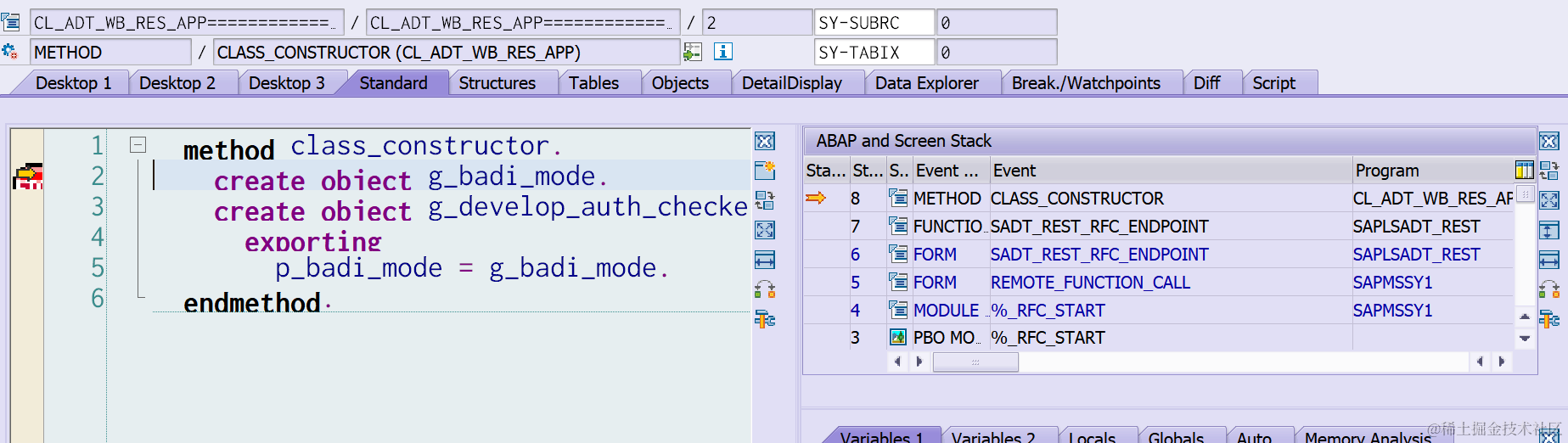This screenshot has height=443, width=1568.
Task: Open the SADT_REST_RFC_ENDPOINT form stack entry
Action: (1099, 254)
